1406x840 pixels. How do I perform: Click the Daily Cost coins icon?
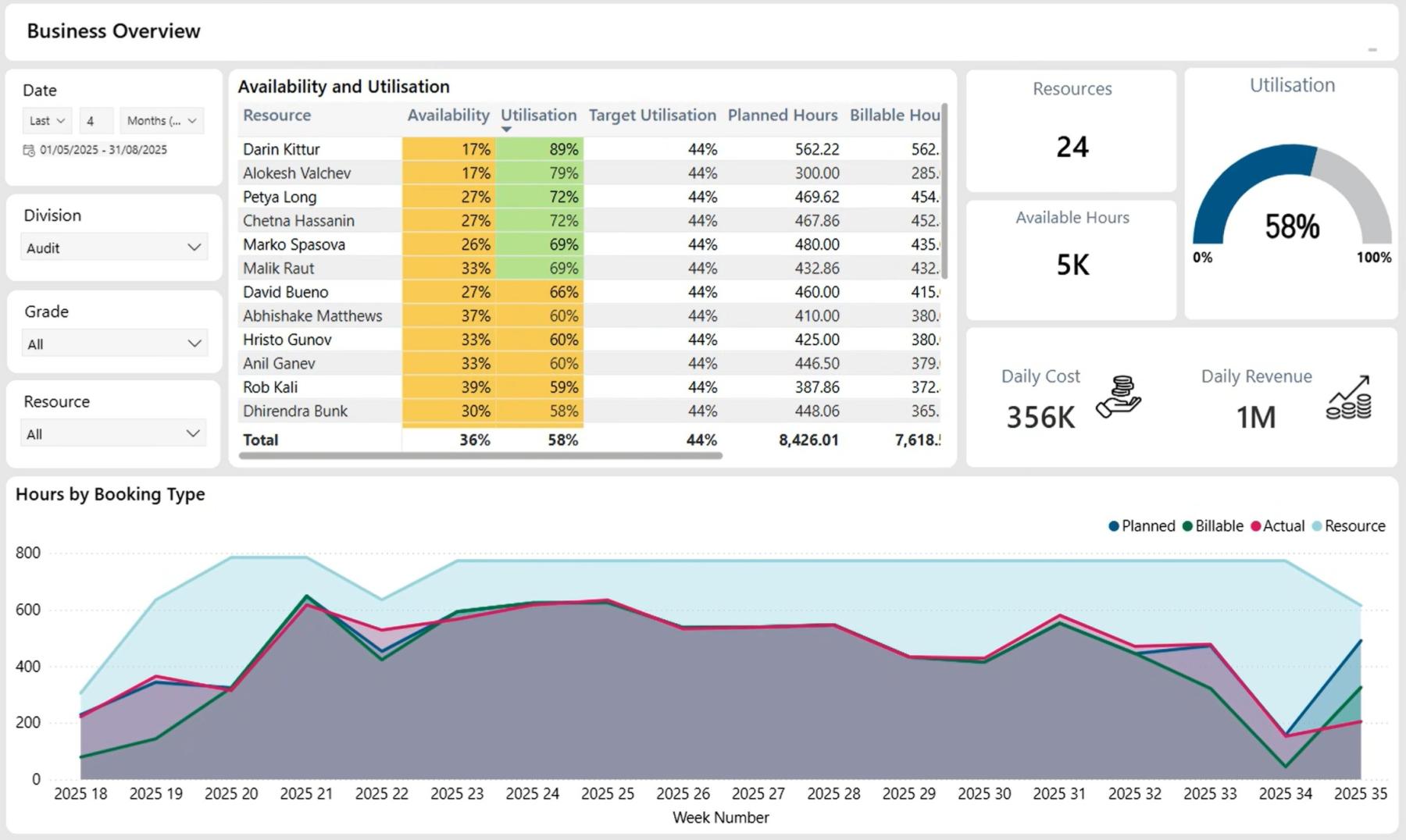coord(1119,399)
